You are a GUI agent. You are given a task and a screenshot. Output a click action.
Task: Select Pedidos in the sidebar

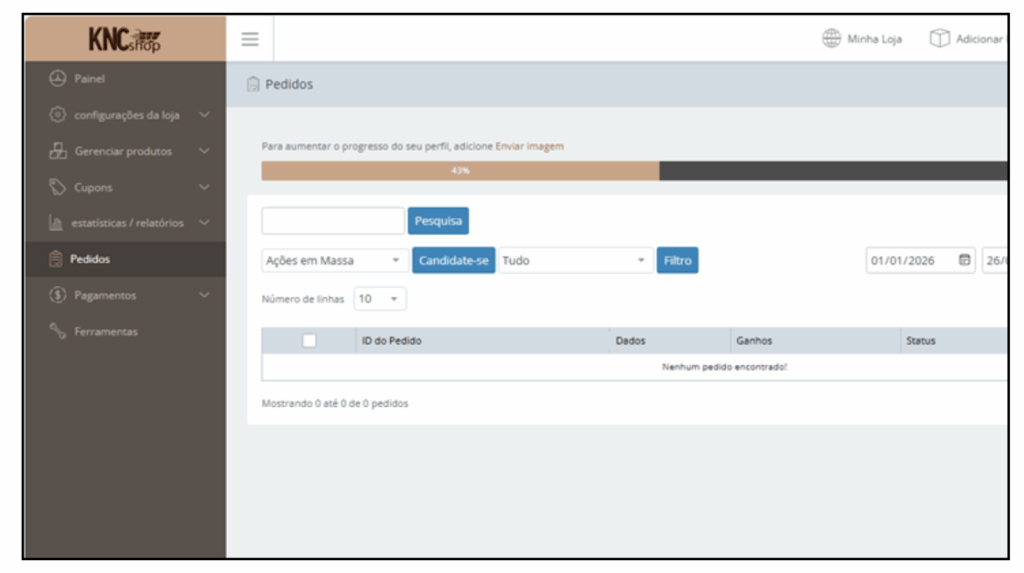pos(92,259)
